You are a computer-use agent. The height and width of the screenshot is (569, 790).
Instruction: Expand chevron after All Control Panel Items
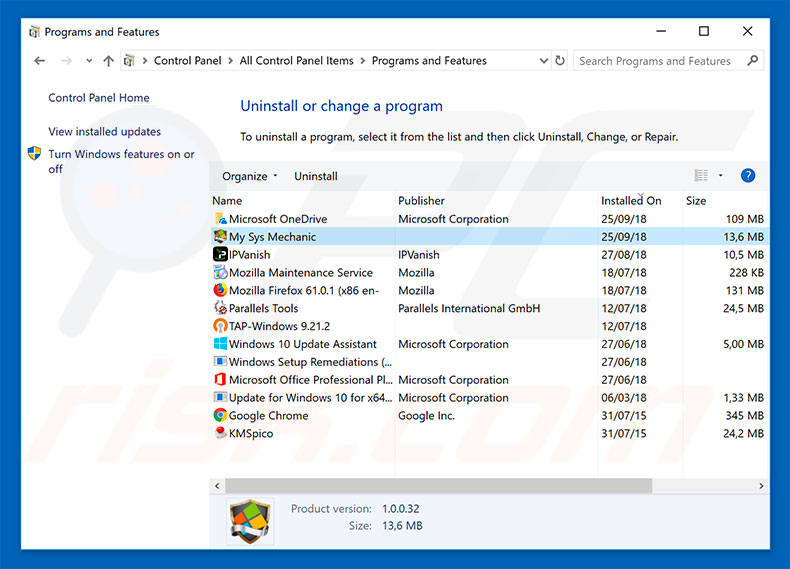(x=363, y=61)
